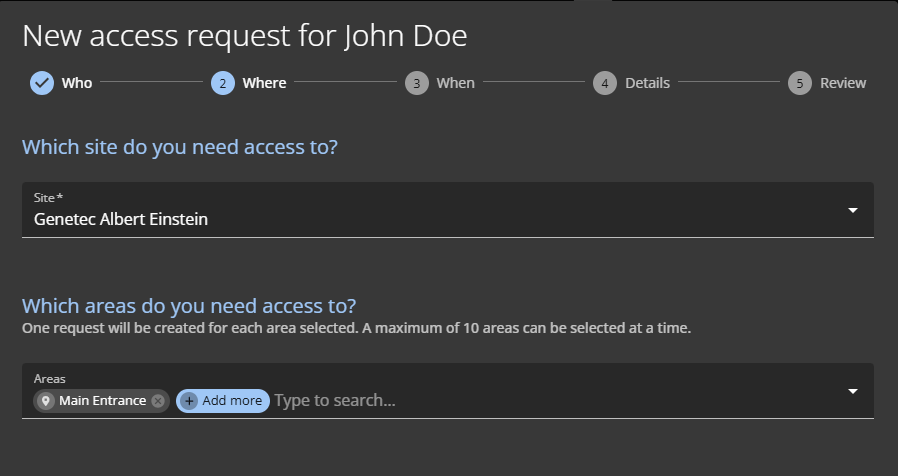Image resolution: width=898 pixels, height=476 pixels.
Task: Open the Genetec Albert Einstein site selector
Action: click(400, 219)
